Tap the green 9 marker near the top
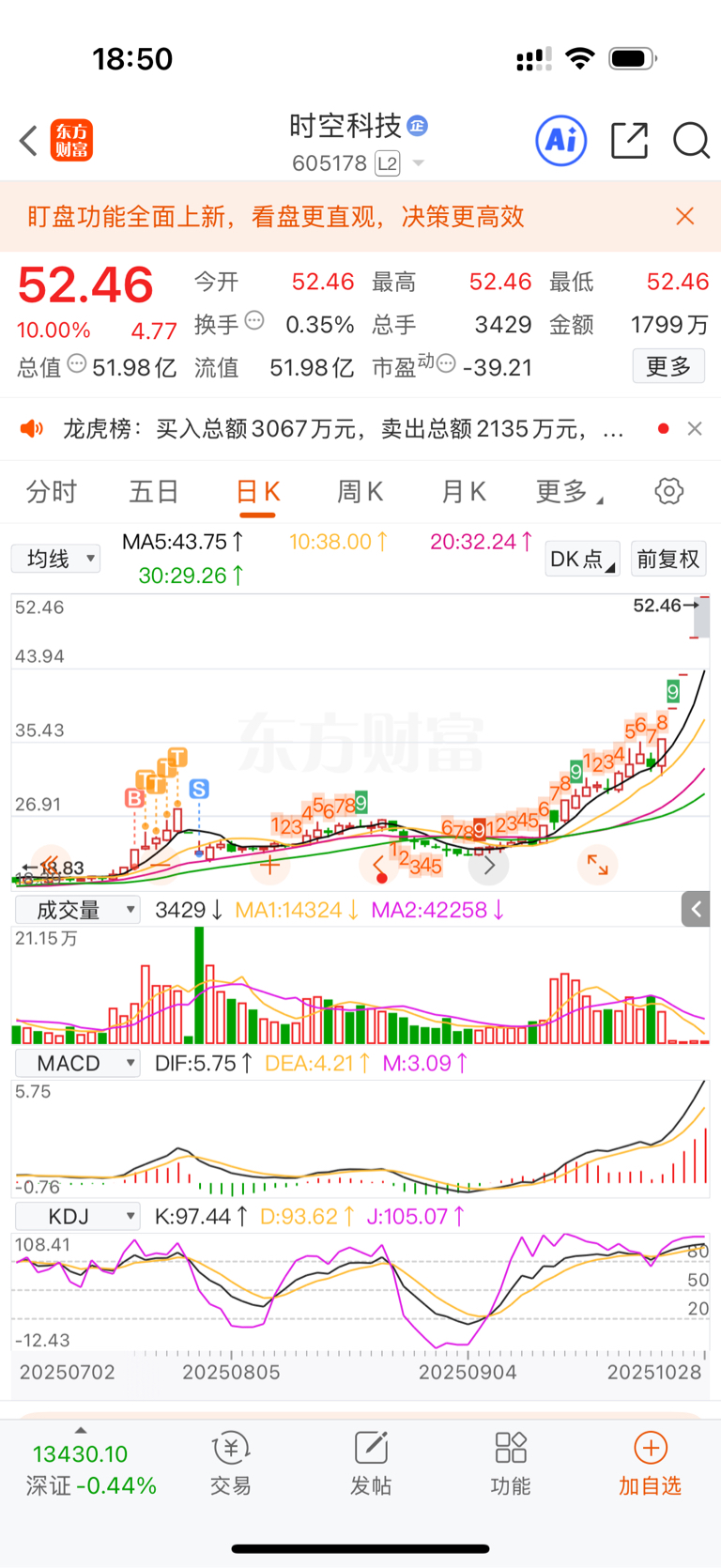This screenshot has height=1568, width=721. click(x=672, y=692)
